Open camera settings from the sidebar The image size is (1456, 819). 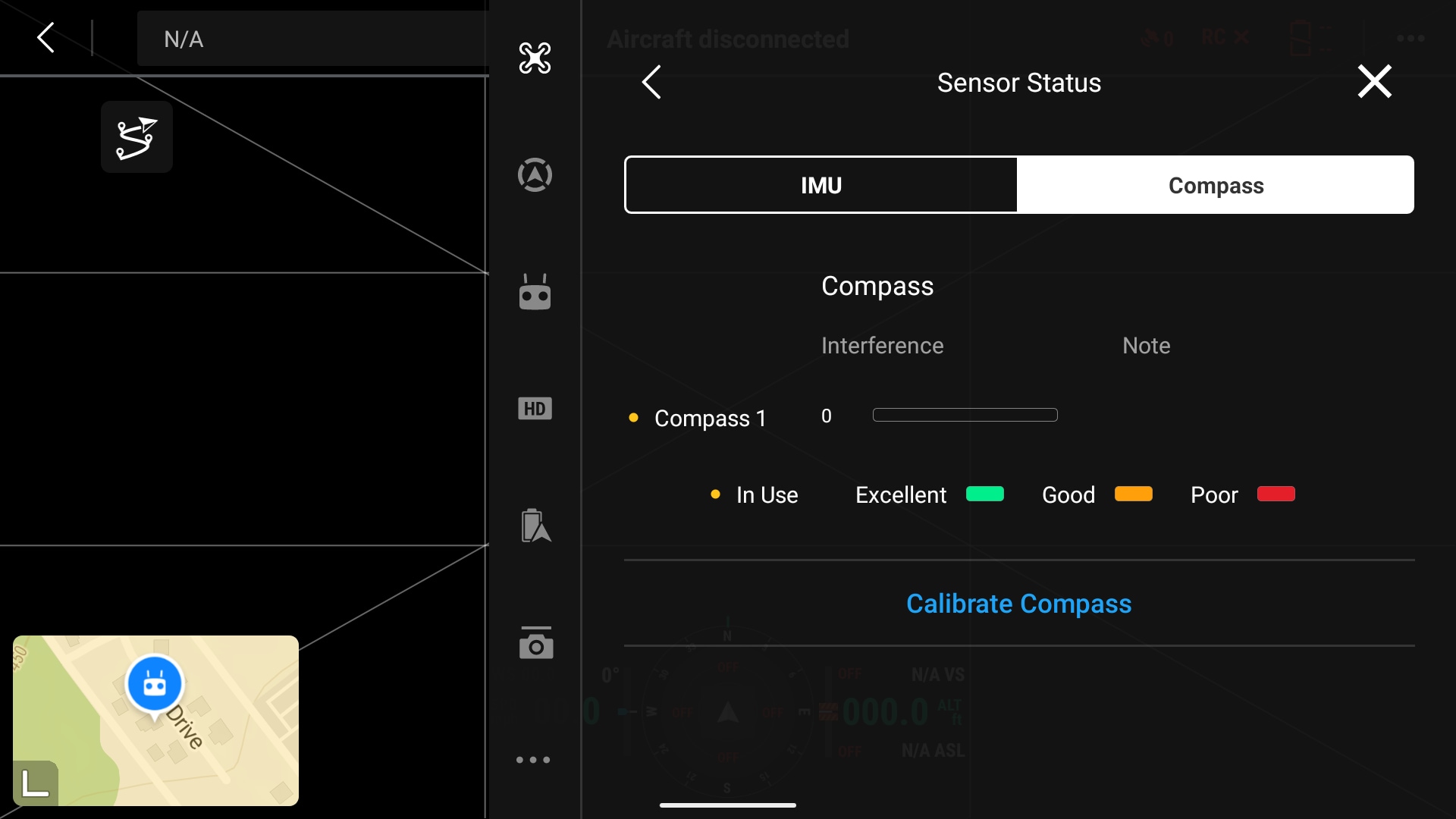coord(535,643)
